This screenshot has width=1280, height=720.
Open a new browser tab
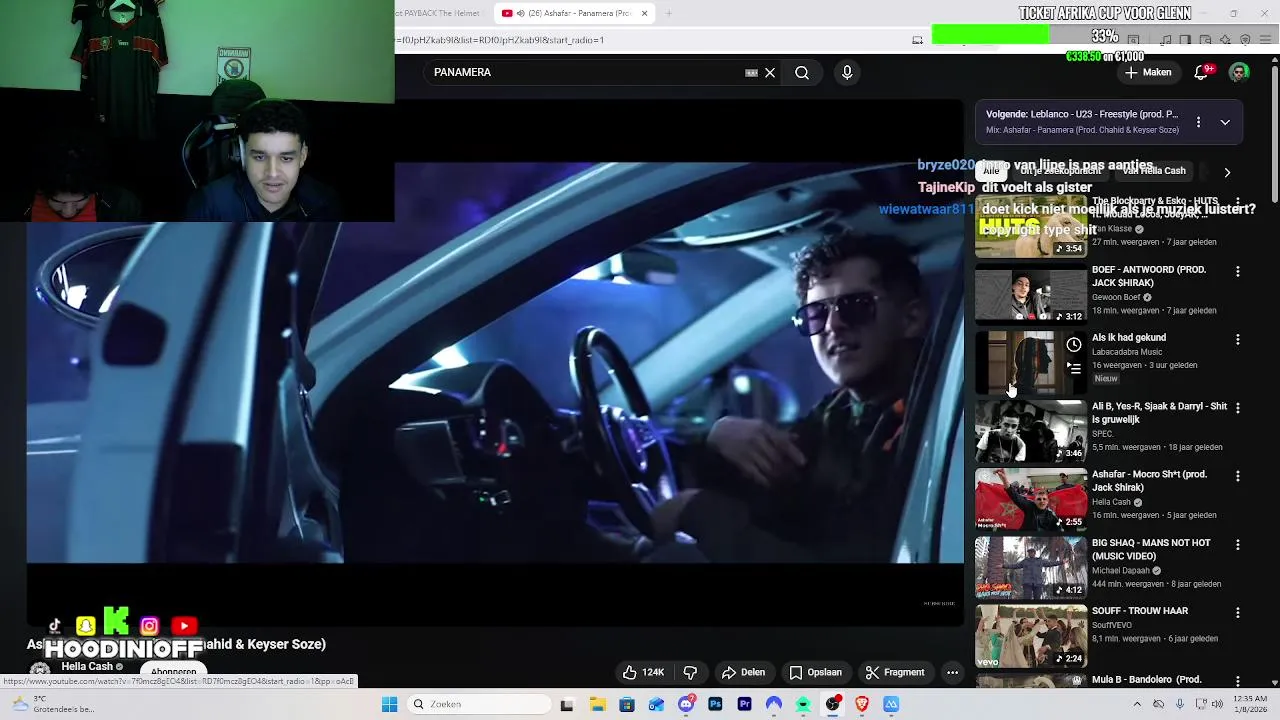coord(669,13)
